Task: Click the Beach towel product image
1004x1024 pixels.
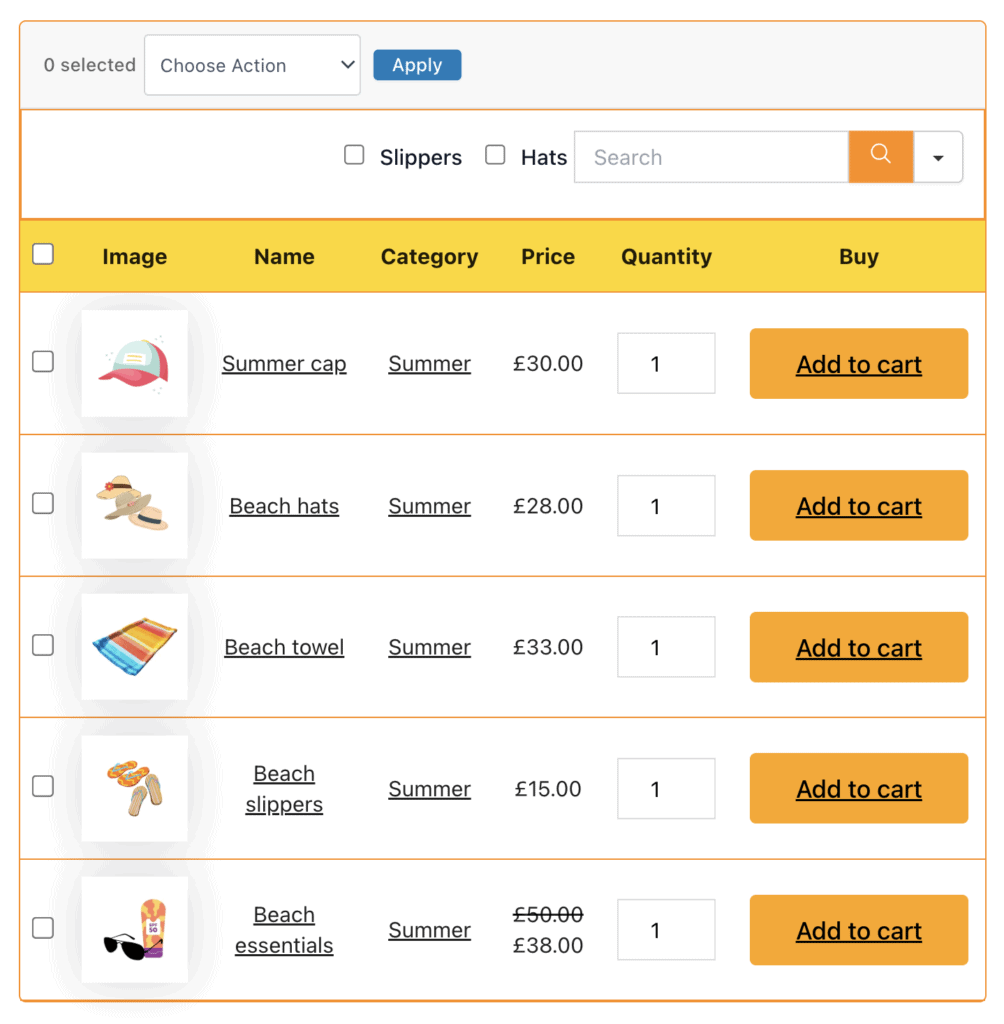Action: click(134, 647)
